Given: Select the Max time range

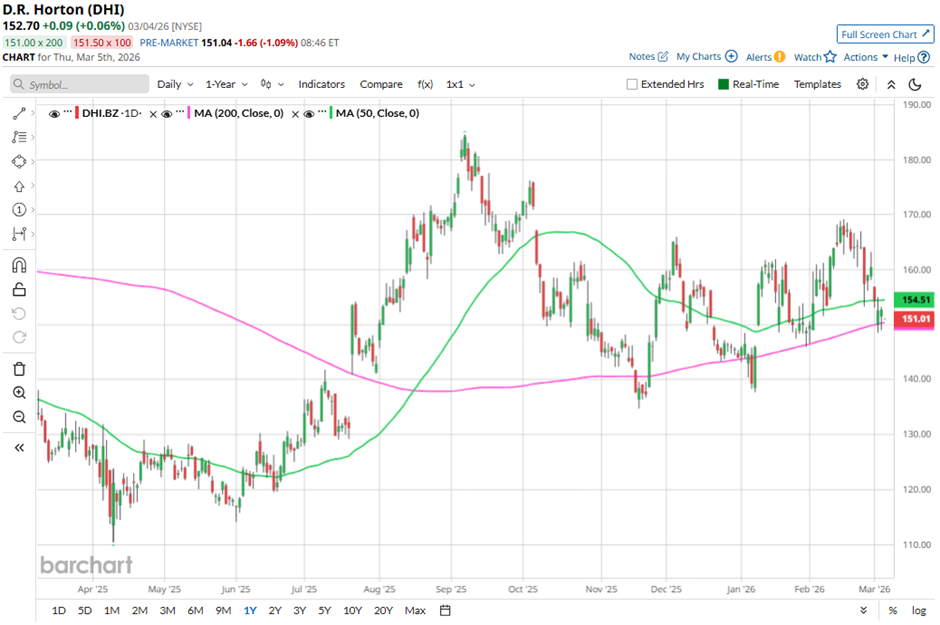Looking at the screenshot, I should (x=415, y=610).
